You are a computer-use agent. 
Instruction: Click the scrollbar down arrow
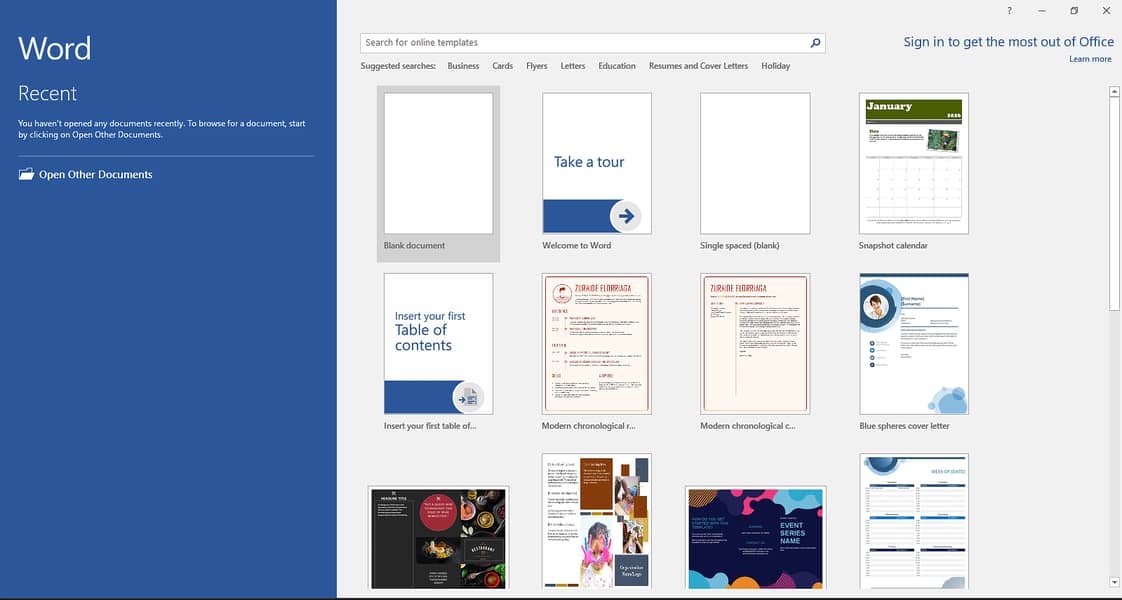[1114, 582]
